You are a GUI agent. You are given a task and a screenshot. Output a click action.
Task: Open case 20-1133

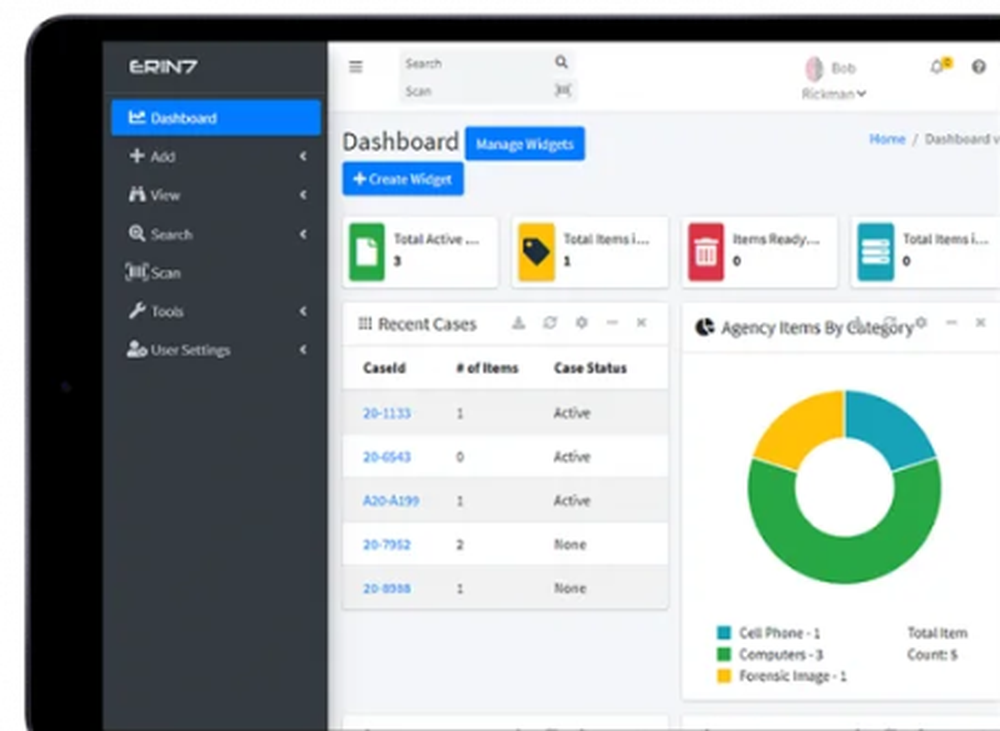click(x=386, y=413)
